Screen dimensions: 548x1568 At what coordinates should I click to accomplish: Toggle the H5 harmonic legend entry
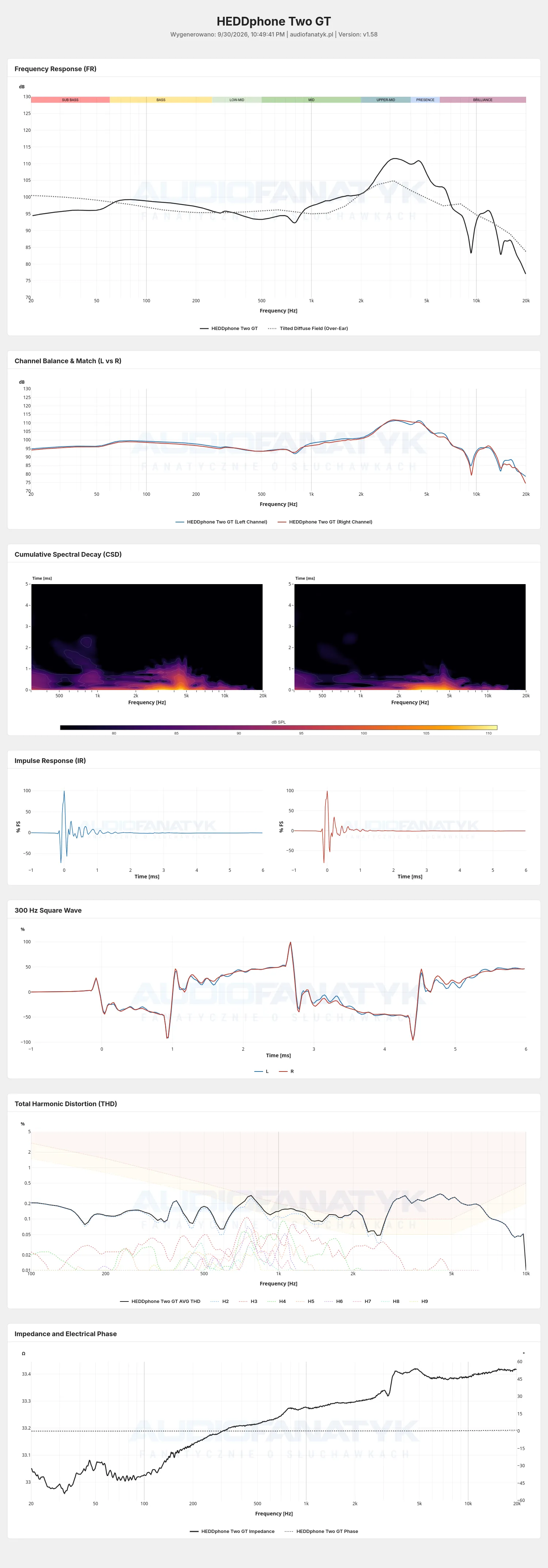click(305, 1301)
